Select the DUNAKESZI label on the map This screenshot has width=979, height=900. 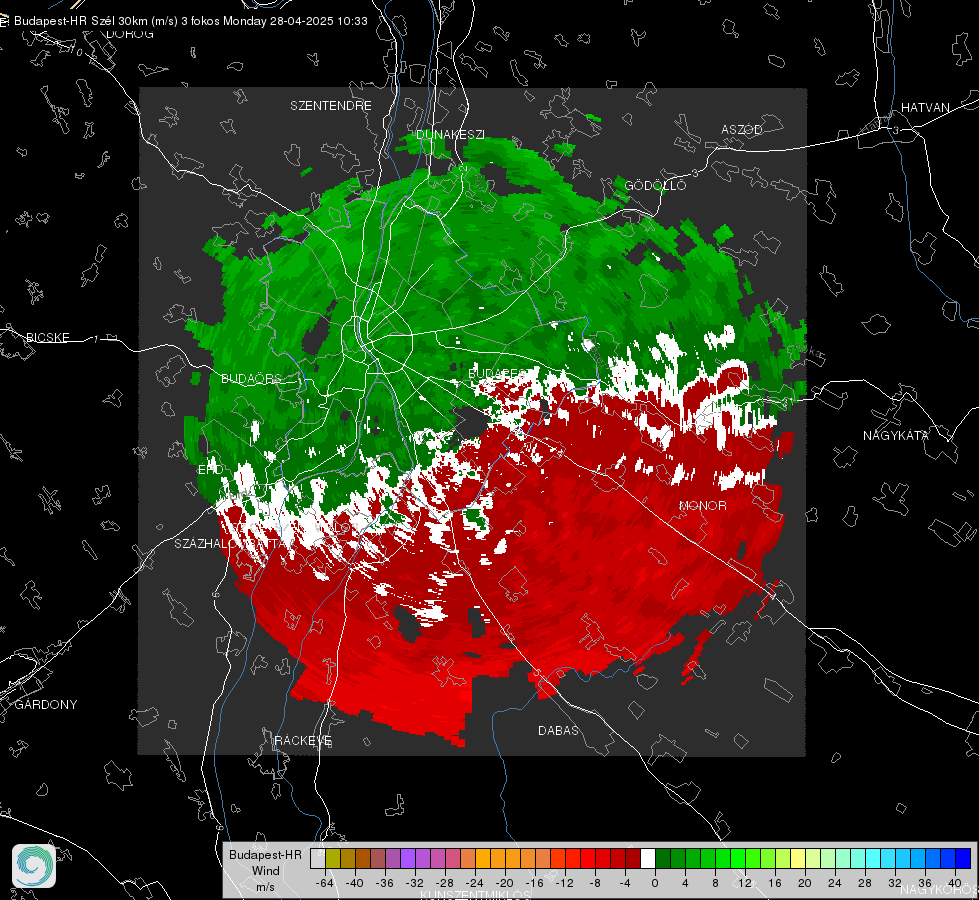click(x=450, y=134)
